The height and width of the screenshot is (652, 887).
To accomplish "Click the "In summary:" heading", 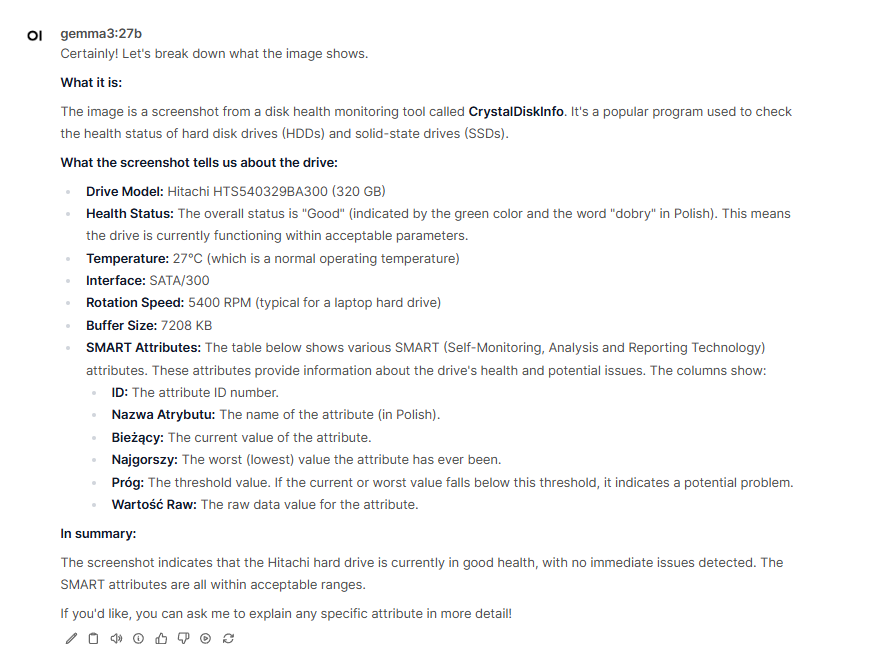I will point(98,534).
